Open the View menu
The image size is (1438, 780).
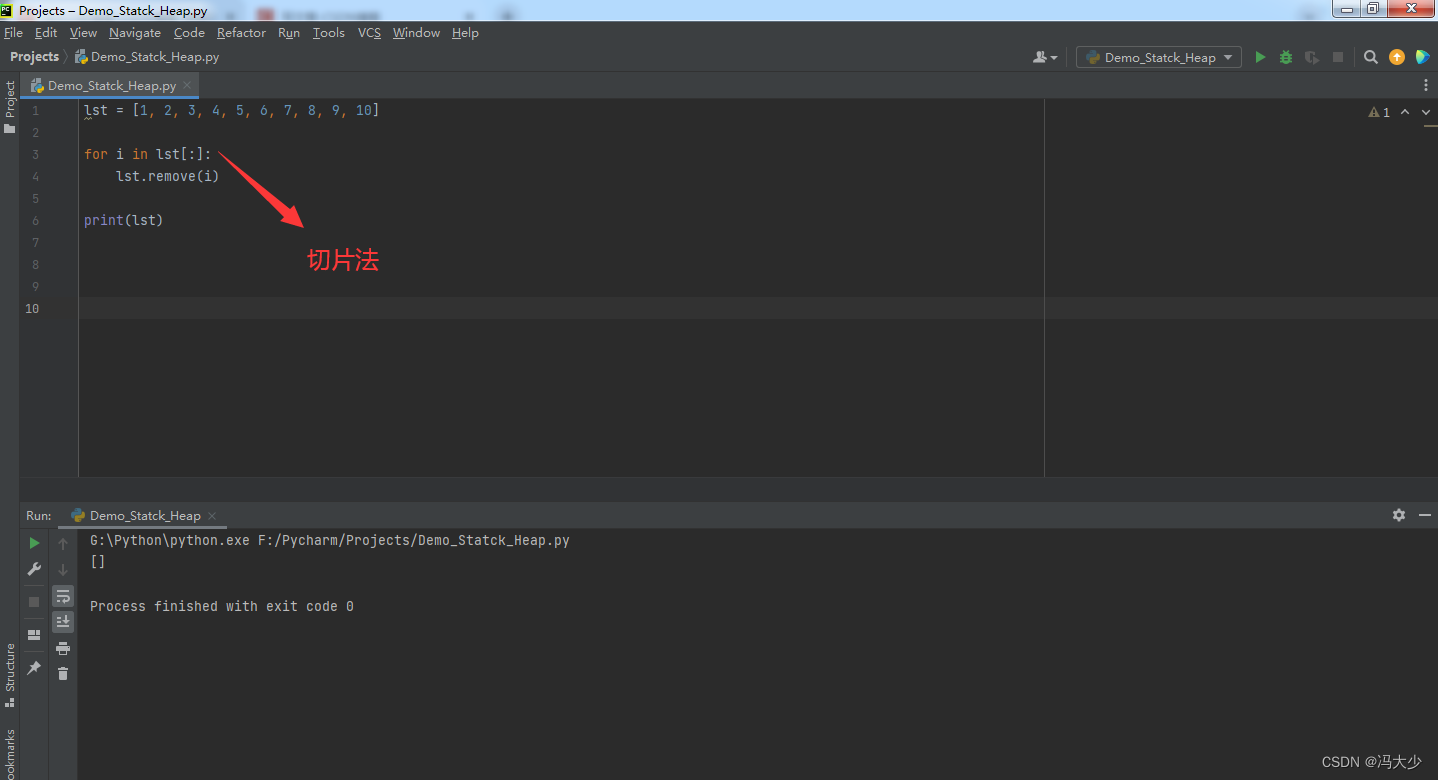tap(83, 33)
